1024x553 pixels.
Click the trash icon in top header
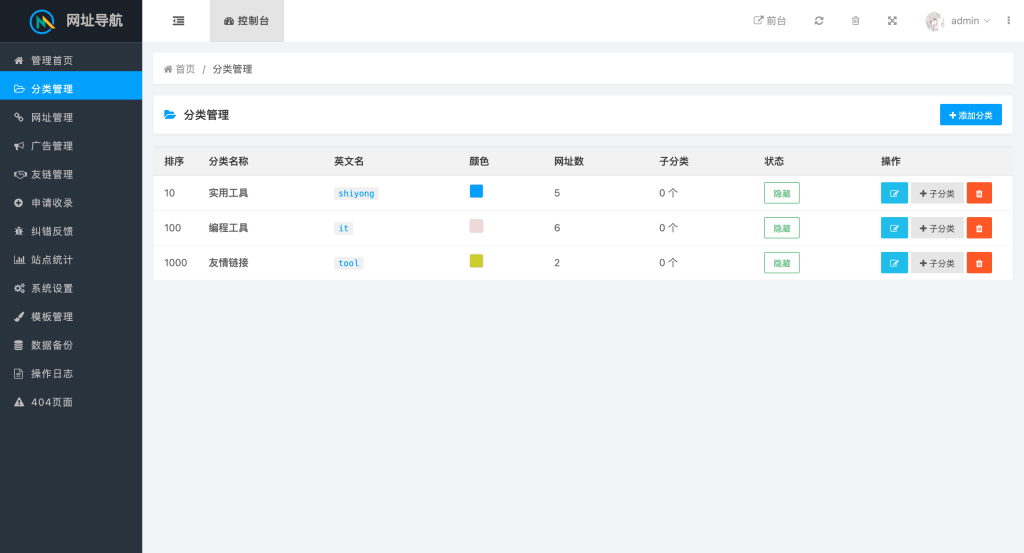click(x=856, y=21)
